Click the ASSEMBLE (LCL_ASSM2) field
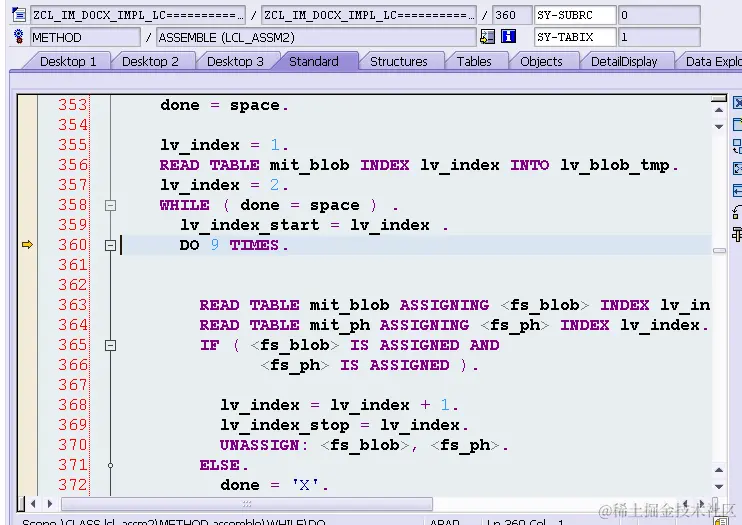The image size is (742, 525). tap(316, 37)
